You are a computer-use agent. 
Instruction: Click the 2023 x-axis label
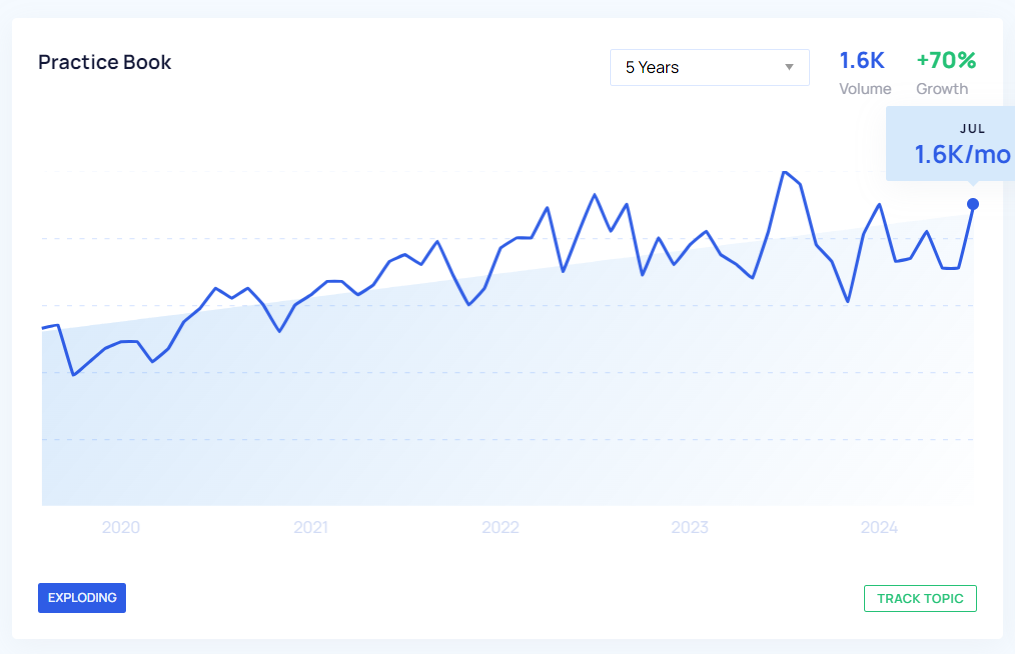[689, 528]
